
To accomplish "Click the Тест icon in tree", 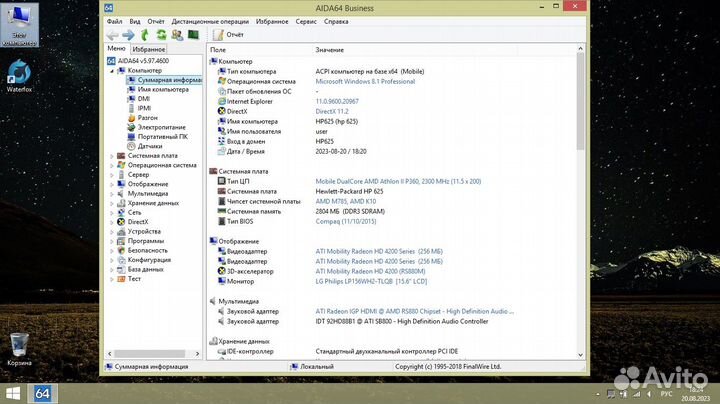I will pyautogui.click(x=121, y=279).
